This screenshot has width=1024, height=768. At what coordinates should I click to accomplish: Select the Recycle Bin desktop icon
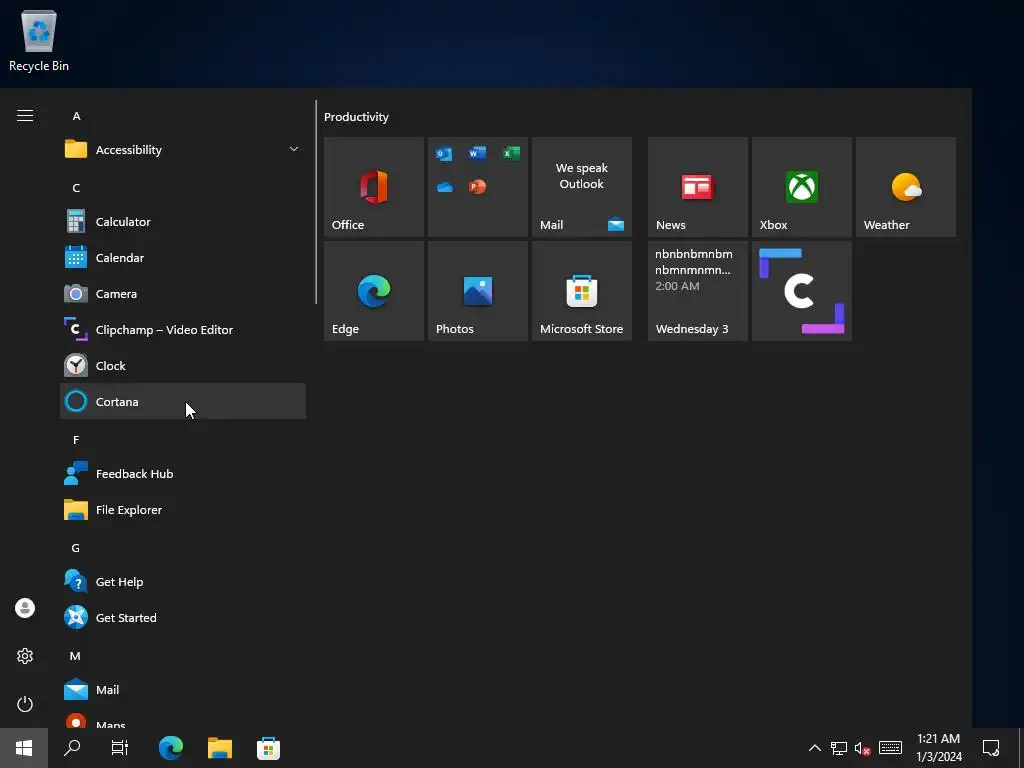tap(39, 40)
